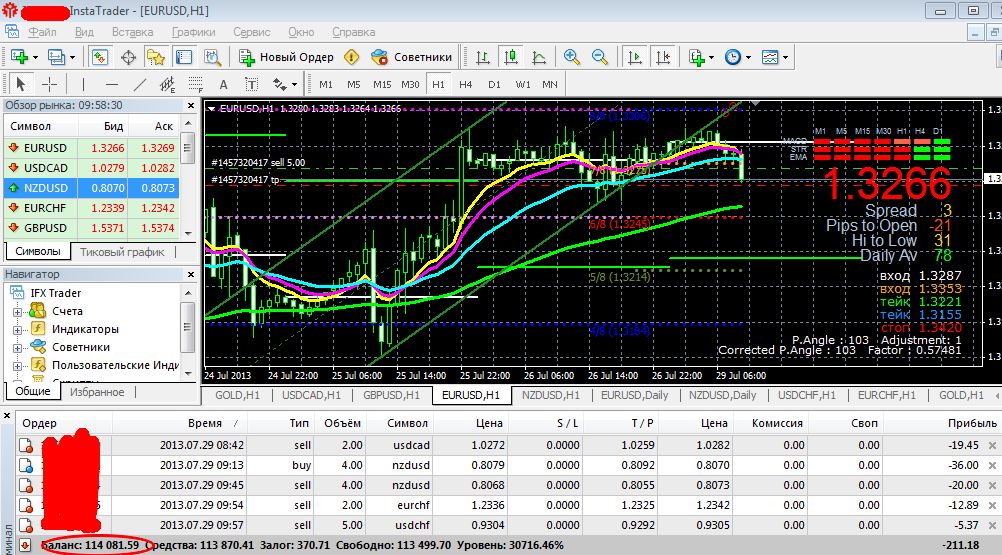The width and height of the screenshot is (1002, 555).
Task: Toggle chart shift from right edge
Action: [x=662, y=57]
